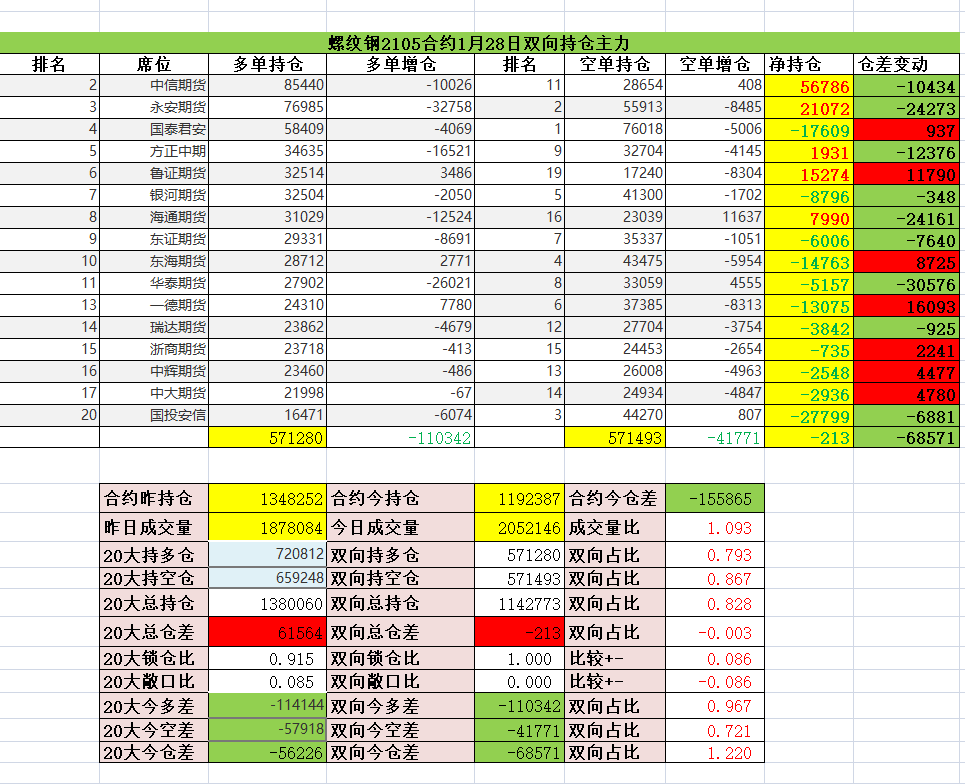
Task: Select the 国投安信 cell
Action: coord(154,415)
